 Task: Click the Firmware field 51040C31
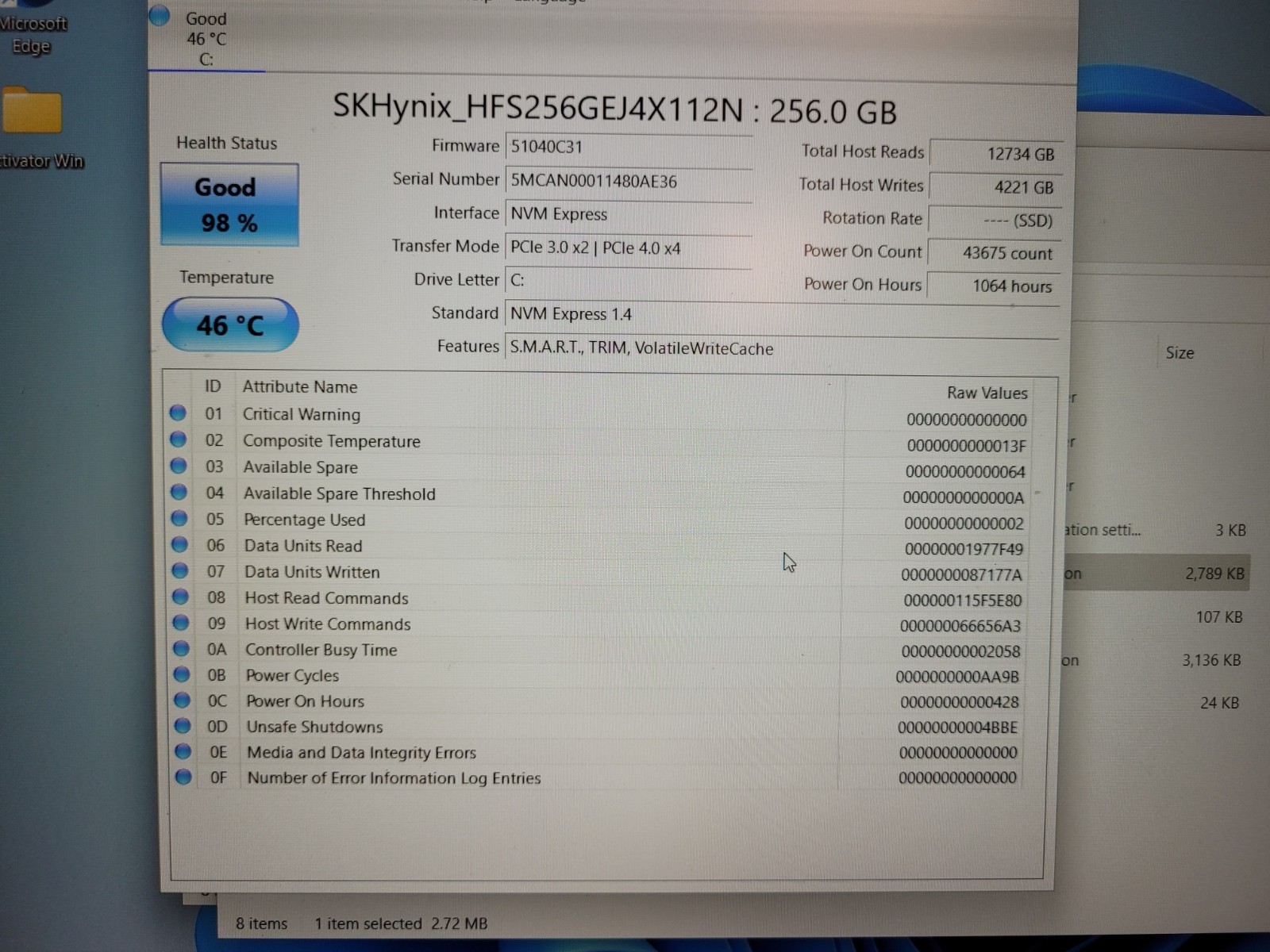pos(629,147)
